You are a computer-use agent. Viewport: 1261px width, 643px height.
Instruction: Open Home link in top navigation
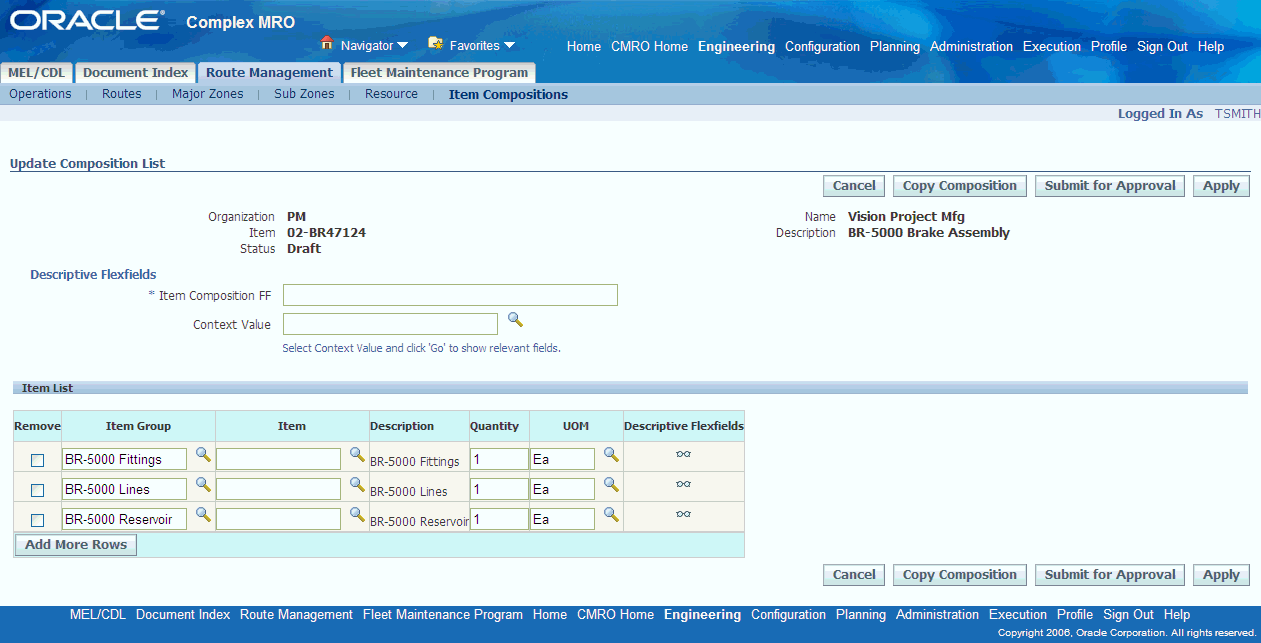pos(584,47)
